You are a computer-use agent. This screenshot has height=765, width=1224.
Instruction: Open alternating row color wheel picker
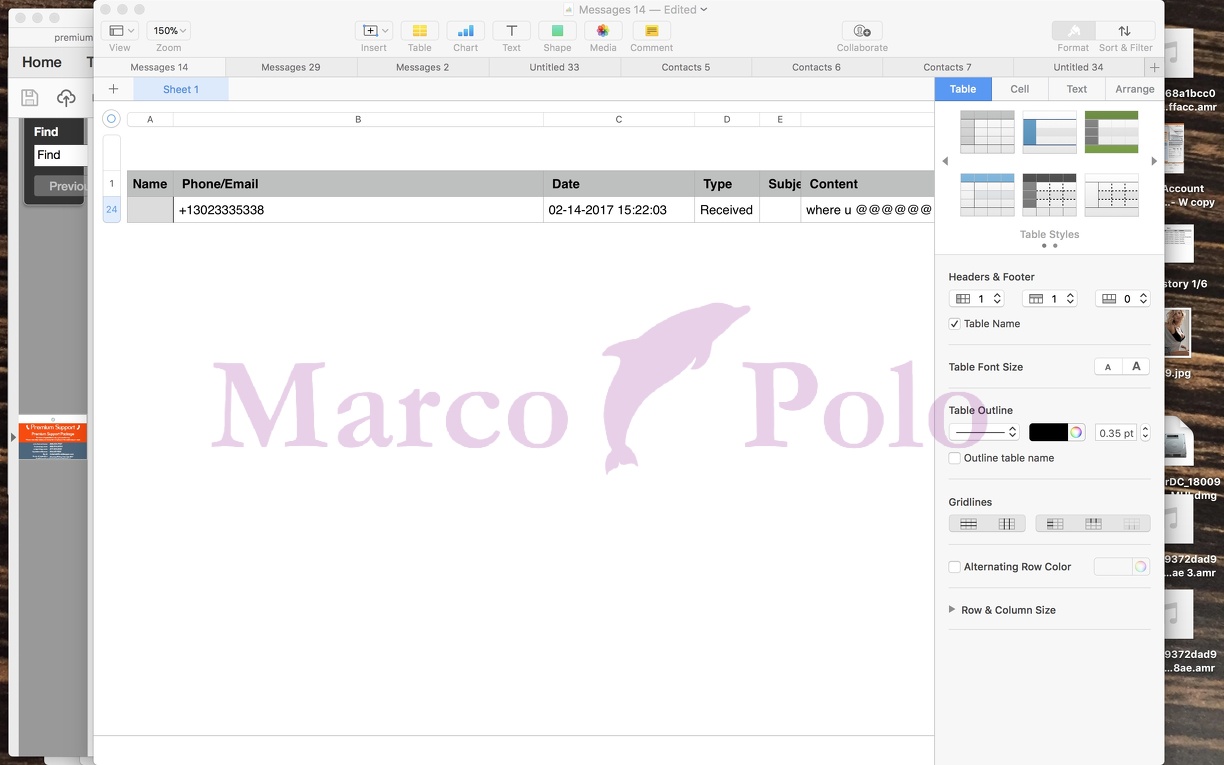click(1140, 567)
